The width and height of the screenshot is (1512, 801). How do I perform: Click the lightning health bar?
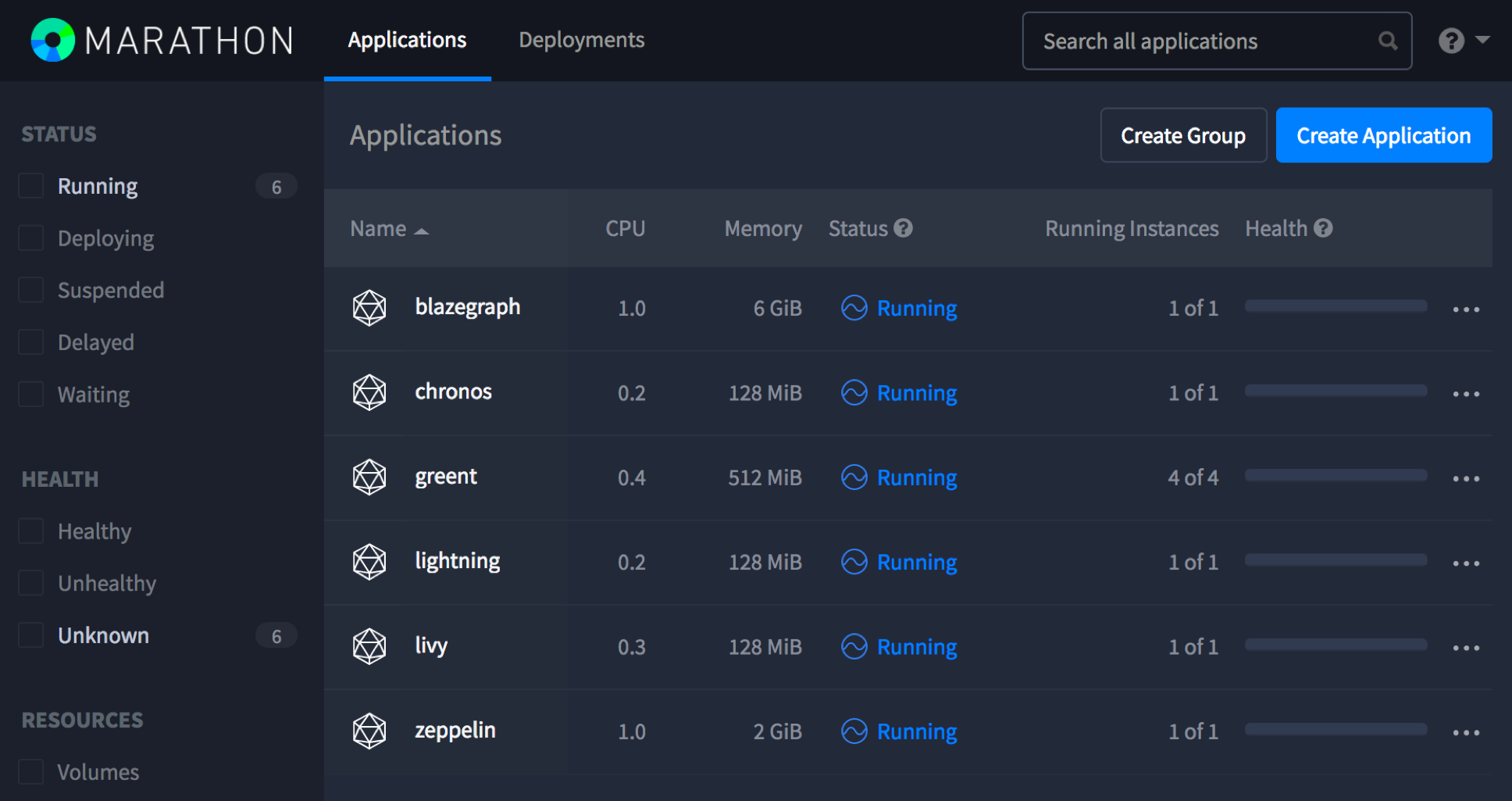[1335, 560]
